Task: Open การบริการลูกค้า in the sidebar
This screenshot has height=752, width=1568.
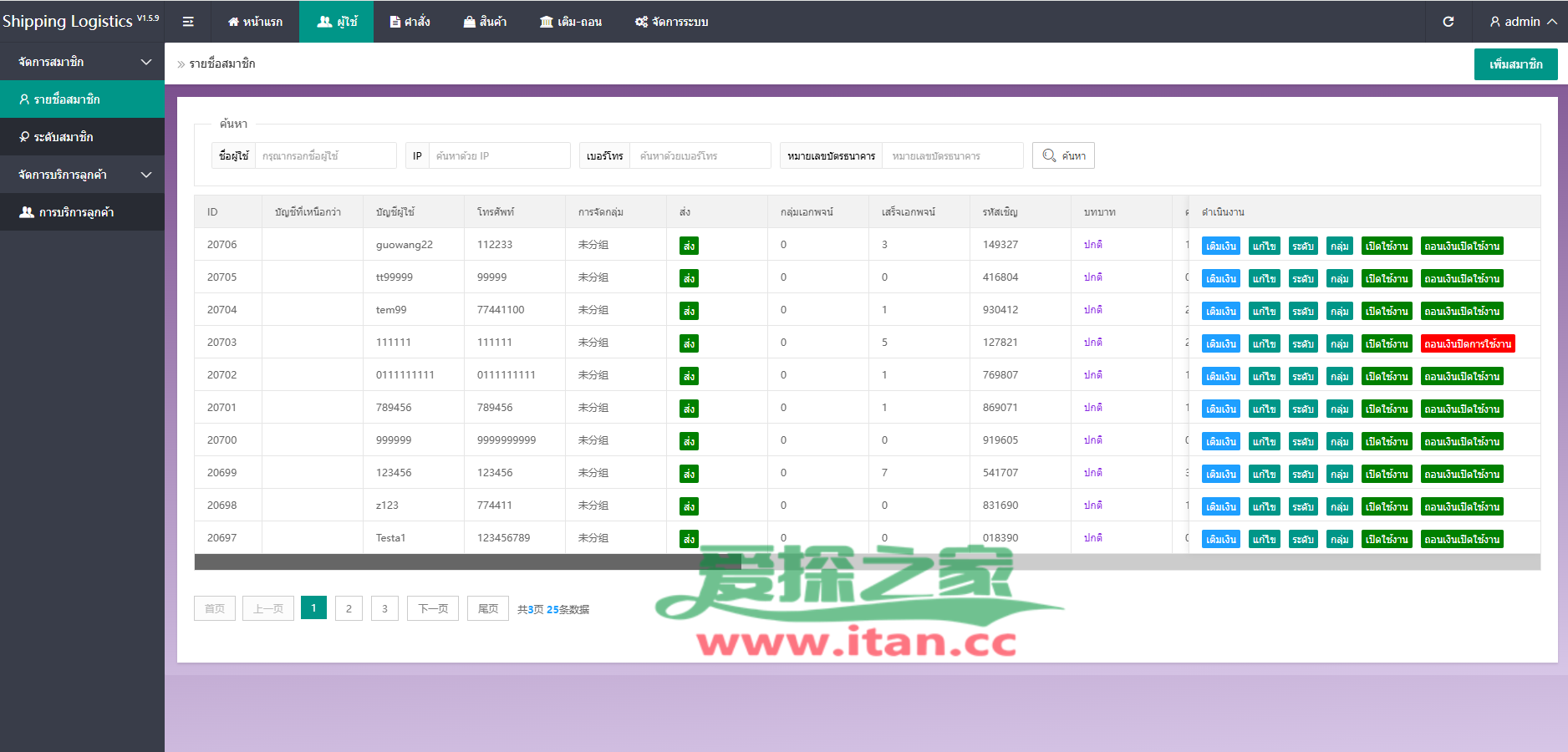Action: (x=76, y=212)
